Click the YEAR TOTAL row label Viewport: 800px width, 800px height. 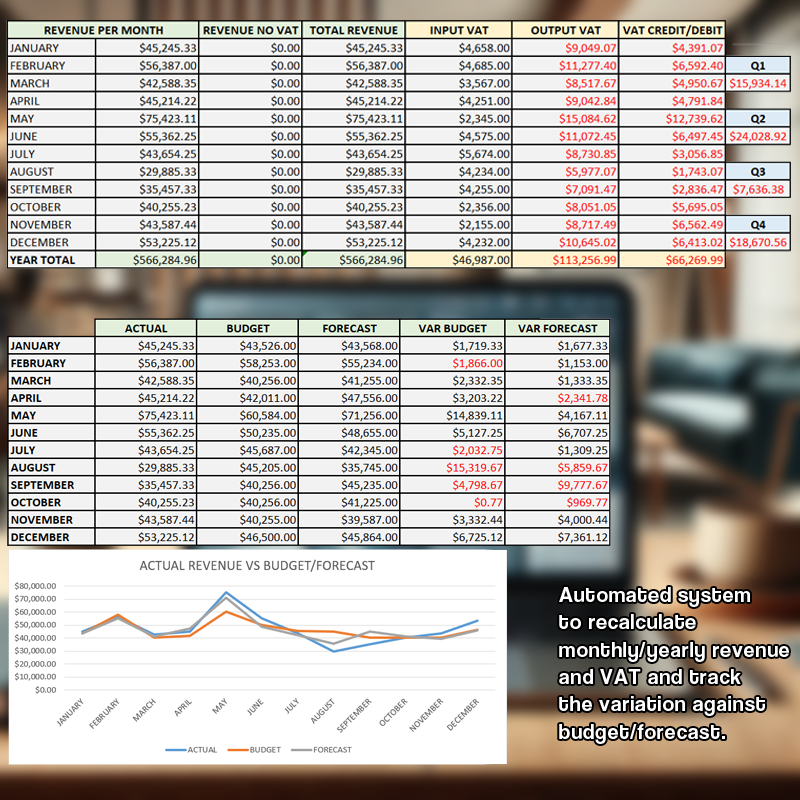pos(52,260)
